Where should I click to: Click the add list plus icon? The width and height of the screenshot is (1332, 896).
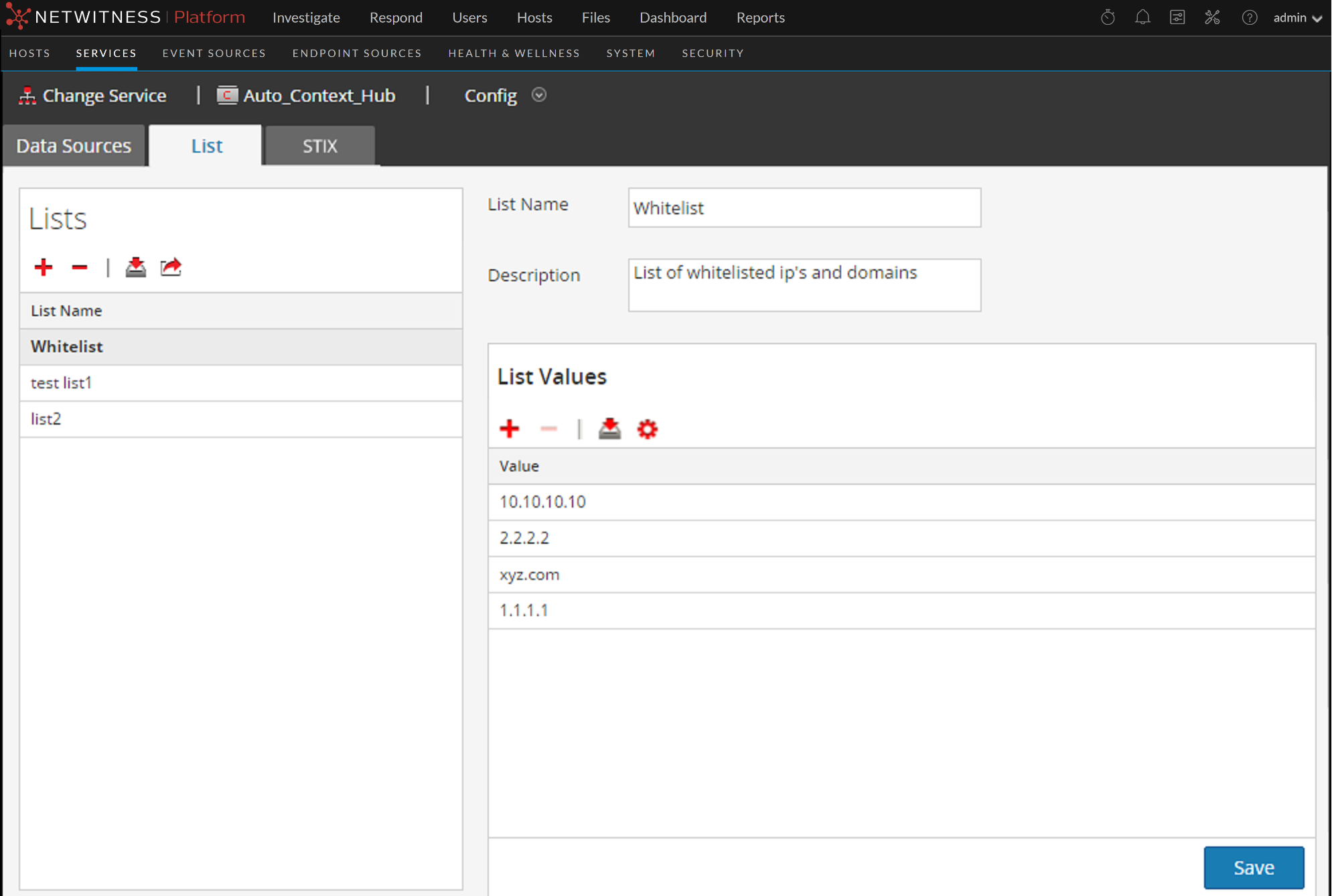(x=44, y=267)
